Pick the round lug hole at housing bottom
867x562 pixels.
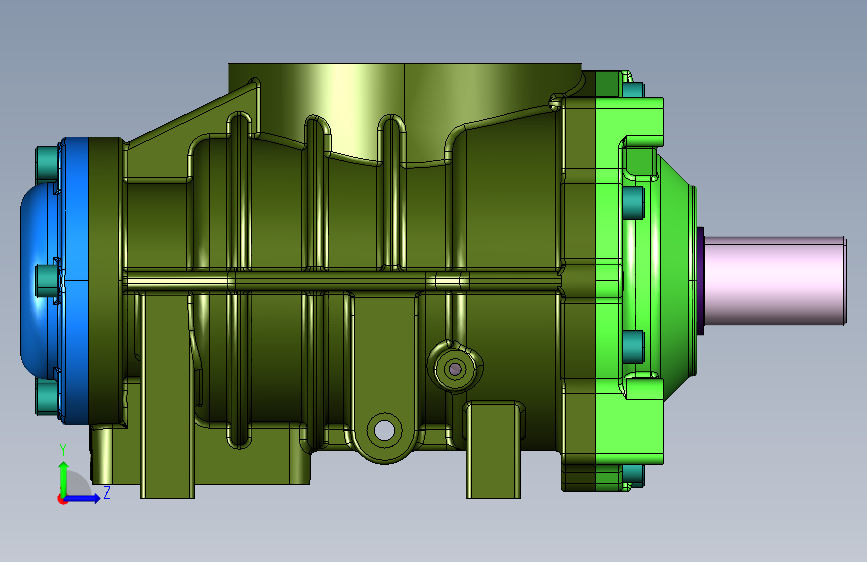[x=384, y=430]
